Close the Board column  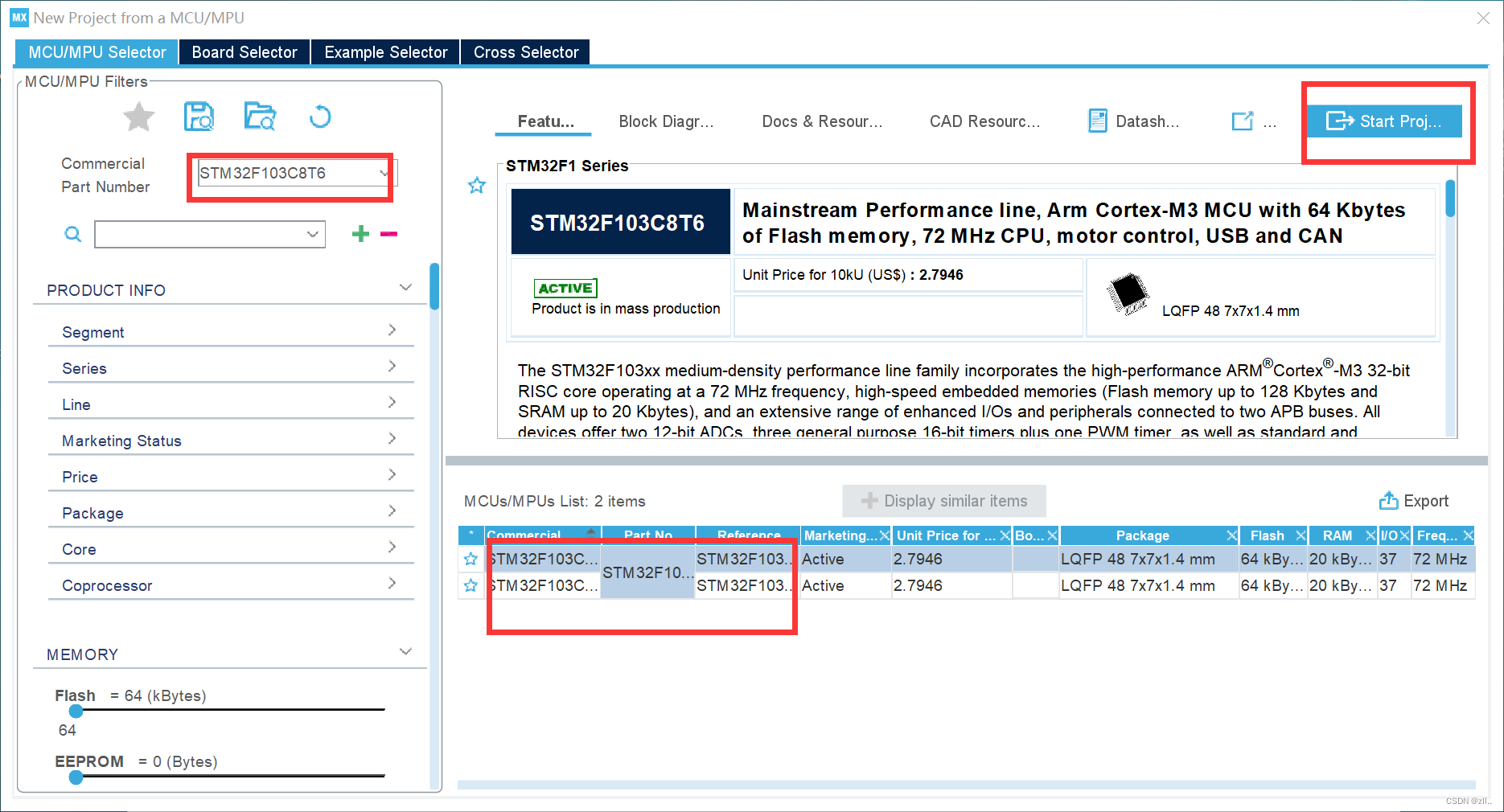(1052, 535)
